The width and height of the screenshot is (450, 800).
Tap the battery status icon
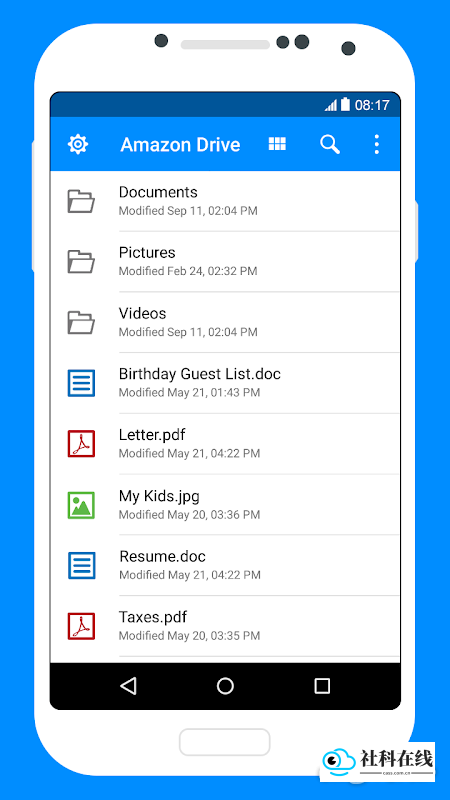tap(345, 105)
